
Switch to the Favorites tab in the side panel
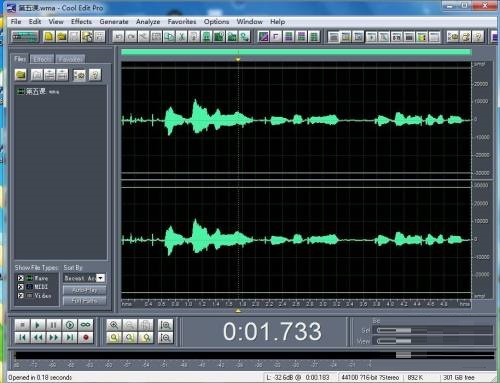tap(70, 59)
